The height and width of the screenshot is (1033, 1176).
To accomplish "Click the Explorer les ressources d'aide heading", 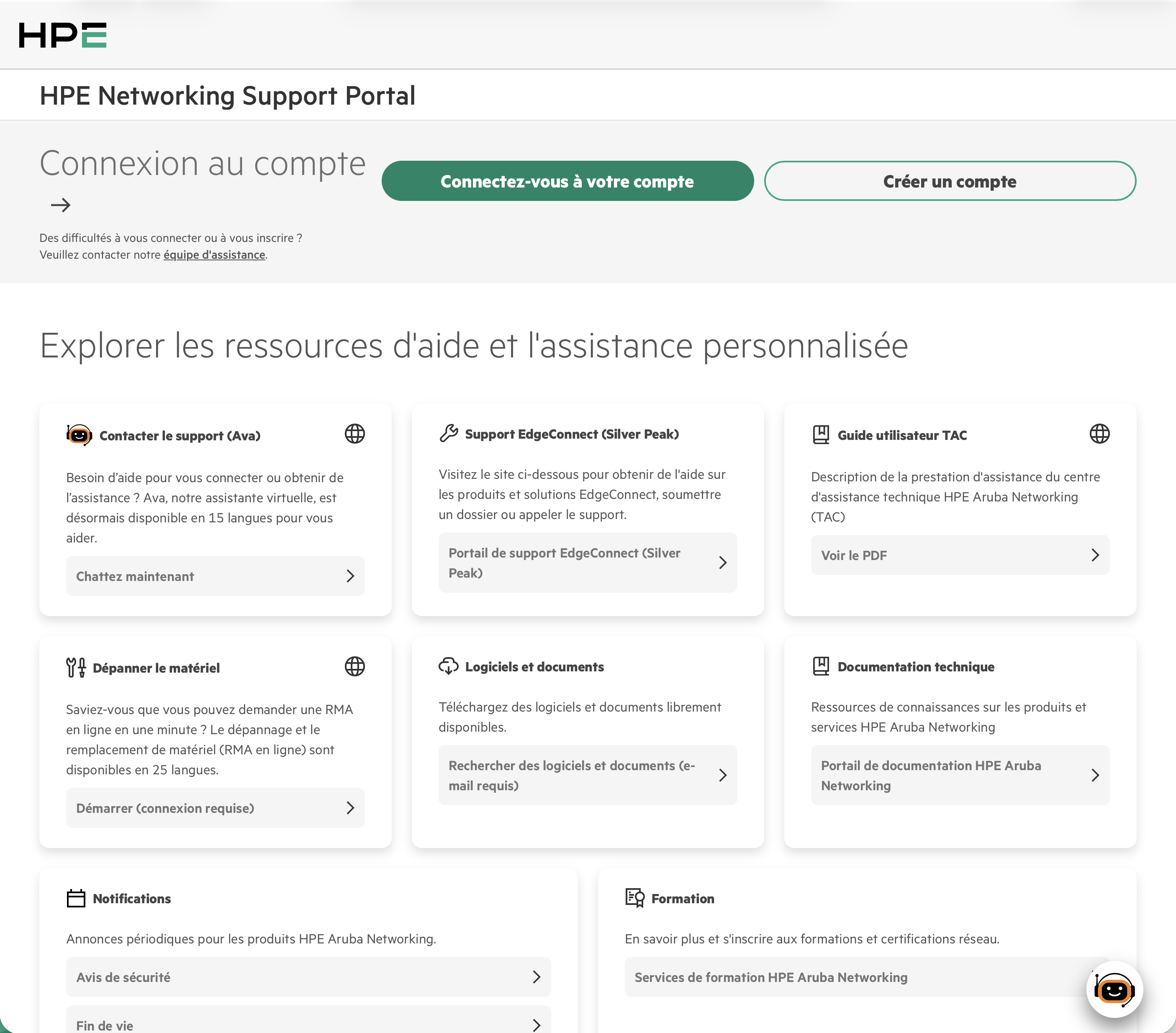I will pos(473,346).
